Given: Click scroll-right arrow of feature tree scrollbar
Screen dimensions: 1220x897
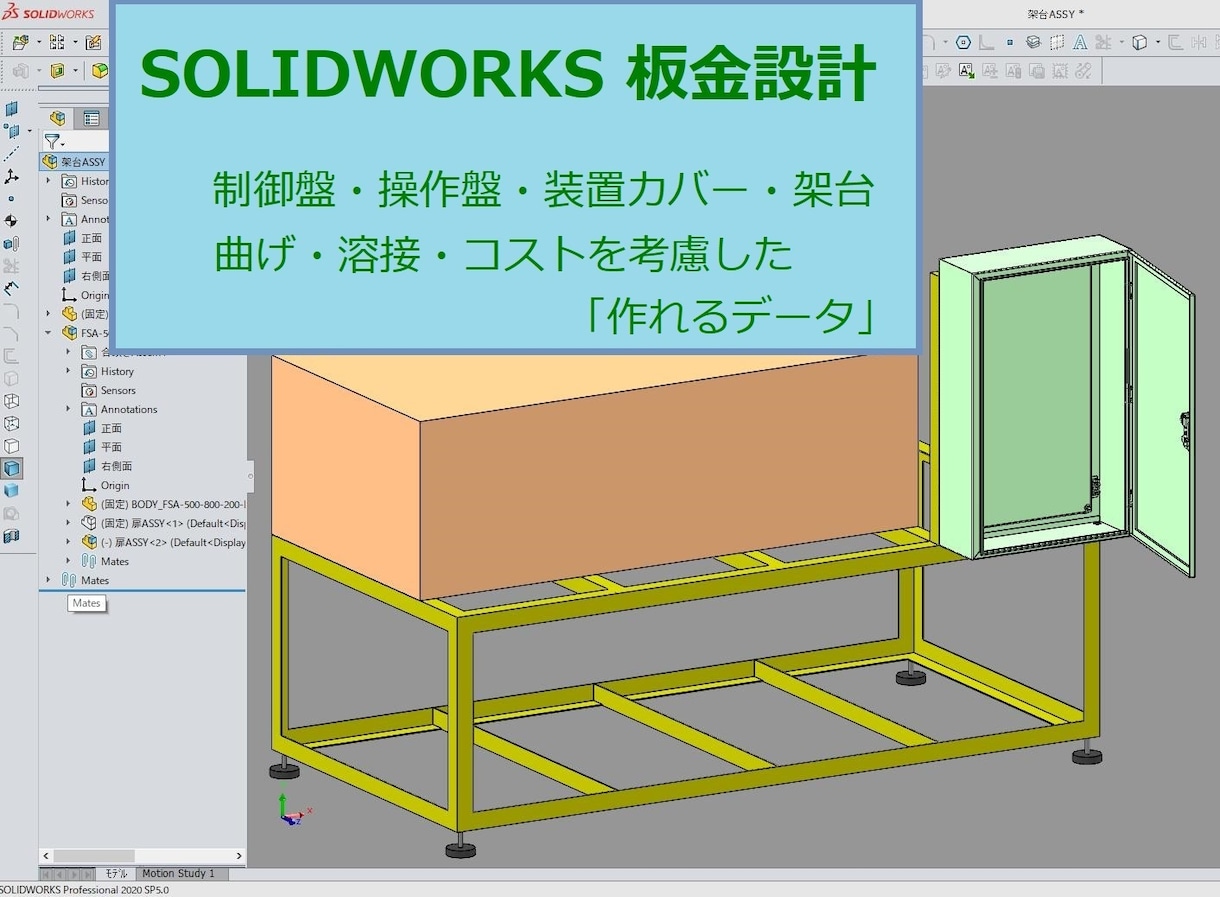Looking at the screenshot, I should coord(239,856).
